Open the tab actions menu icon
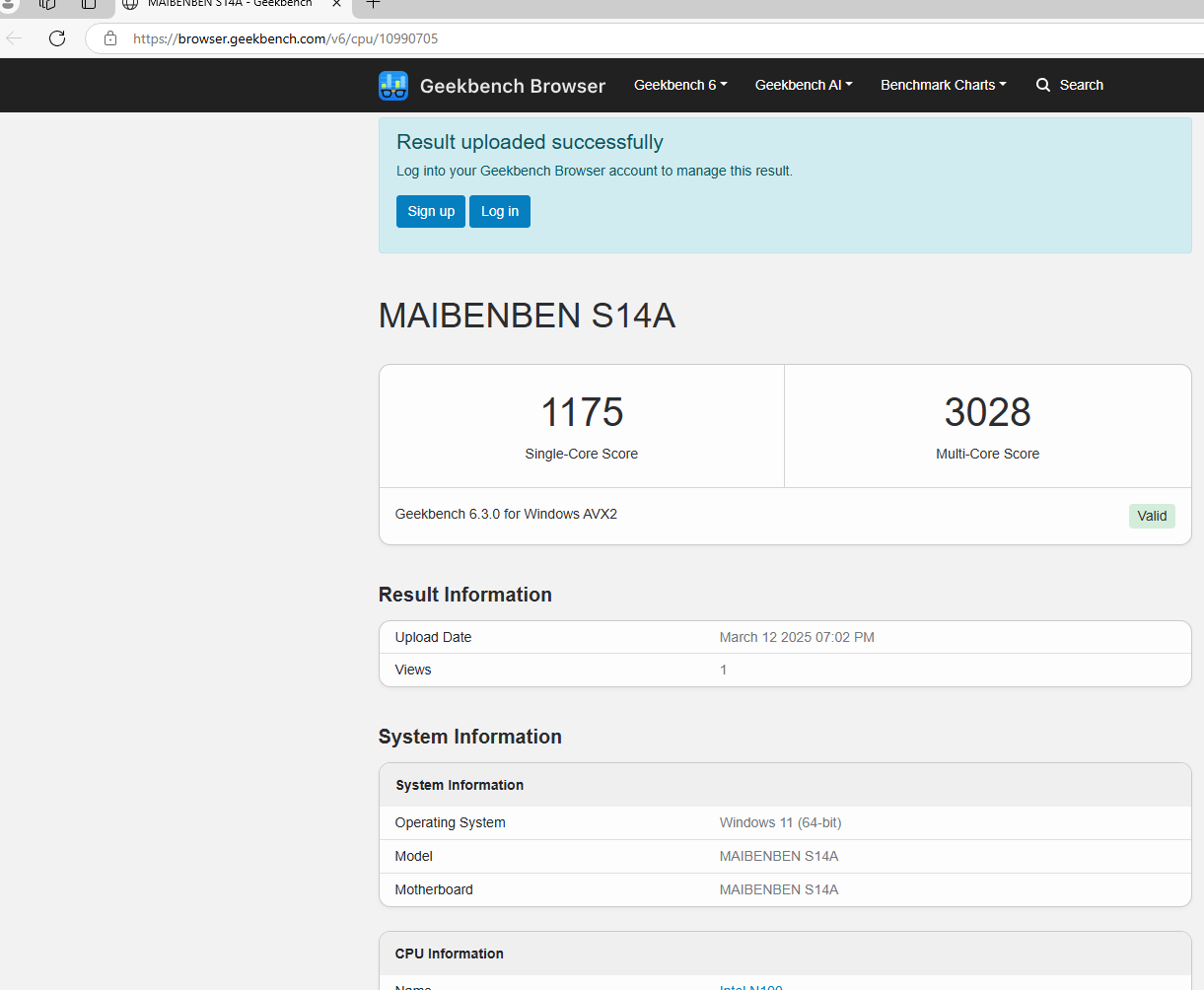 pos(89,4)
